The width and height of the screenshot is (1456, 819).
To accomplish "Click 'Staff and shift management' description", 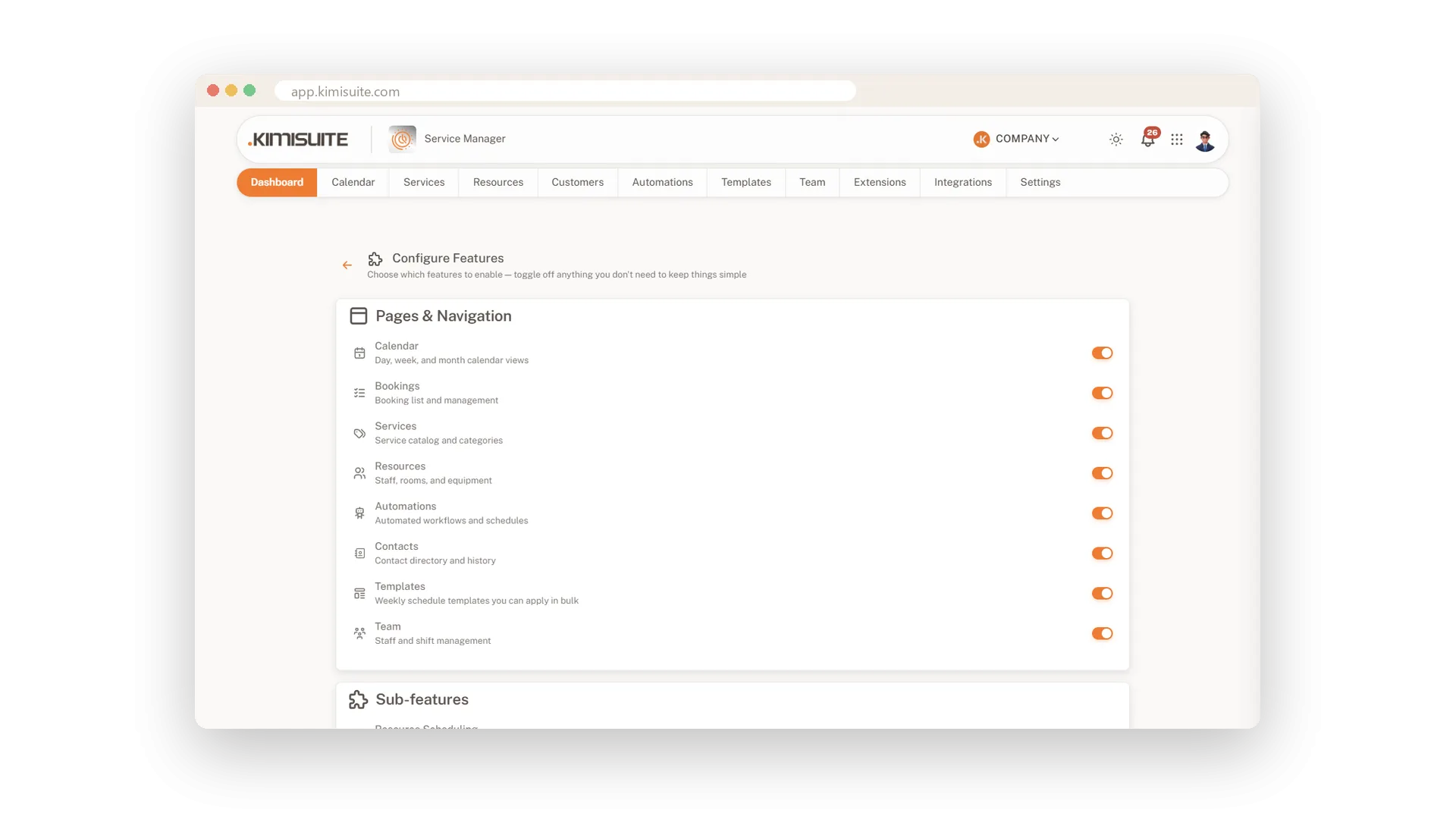I will (x=432, y=642).
